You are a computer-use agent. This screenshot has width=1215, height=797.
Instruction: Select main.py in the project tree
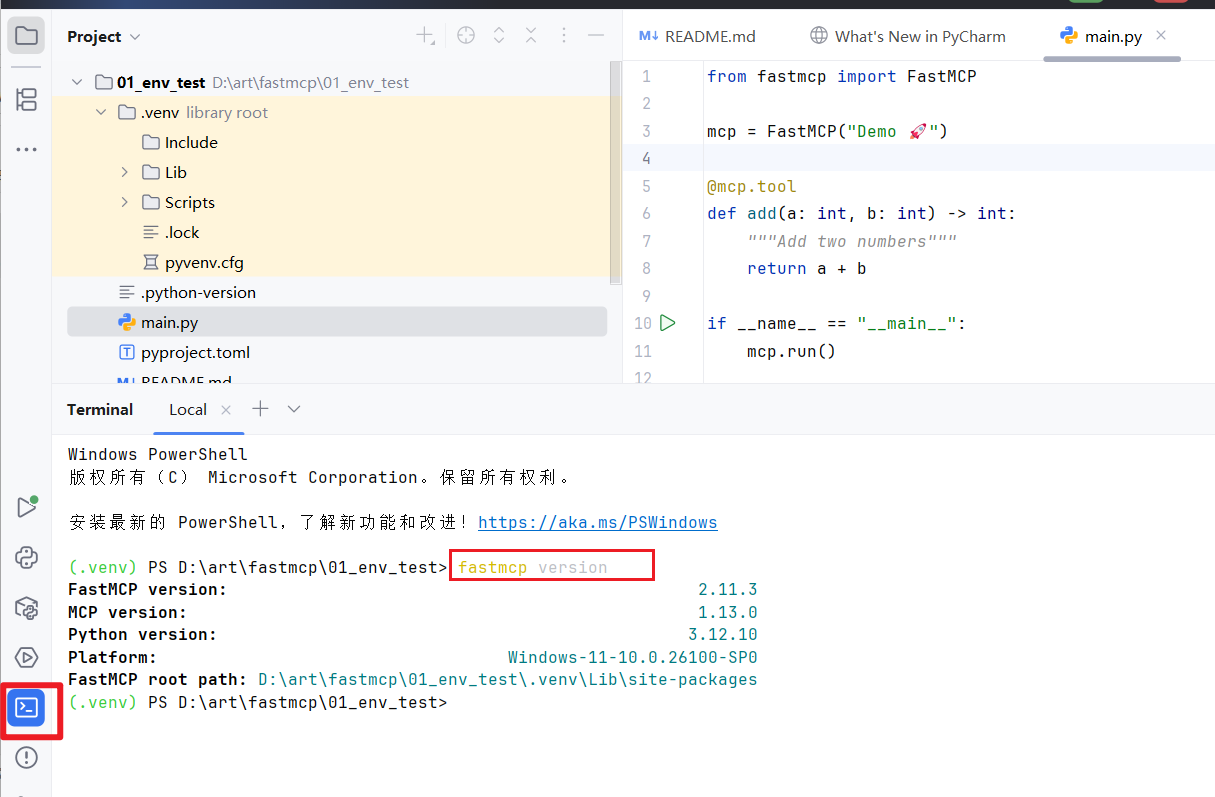coord(336,322)
